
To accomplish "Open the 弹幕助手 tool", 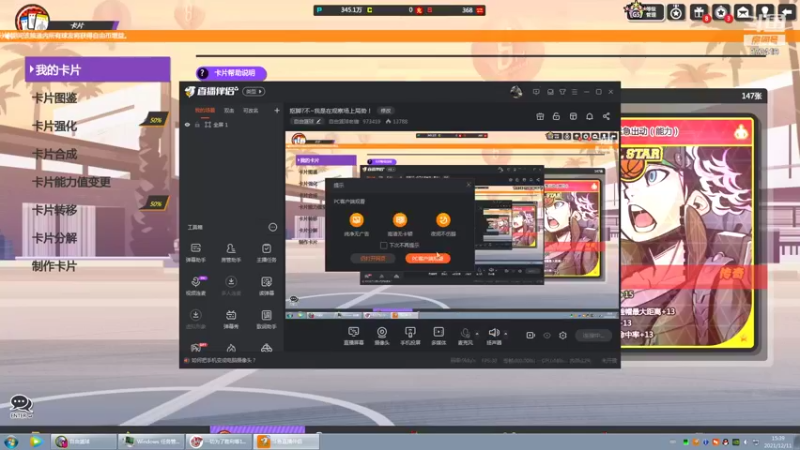I will (x=195, y=253).
